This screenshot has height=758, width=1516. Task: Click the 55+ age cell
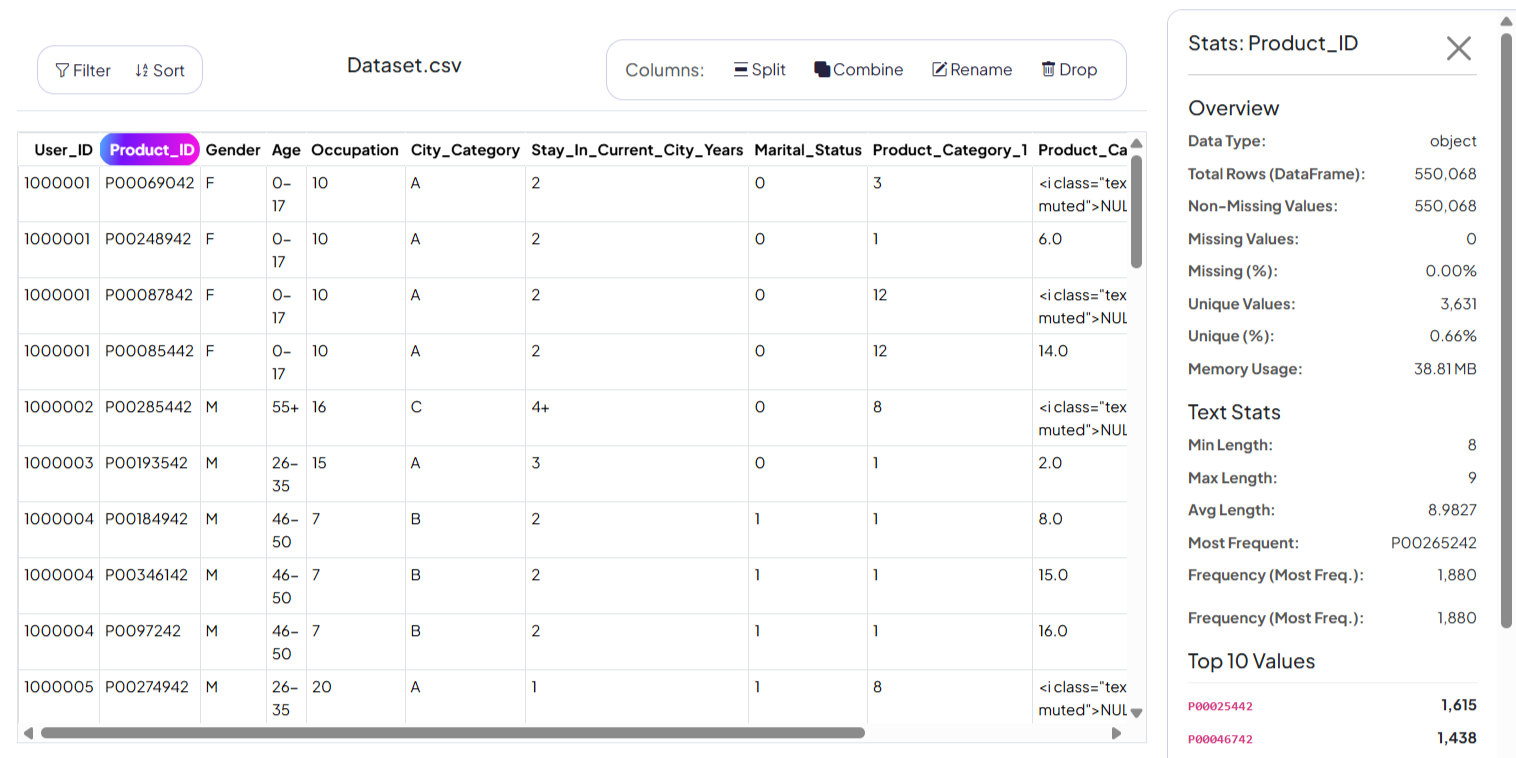286,418
